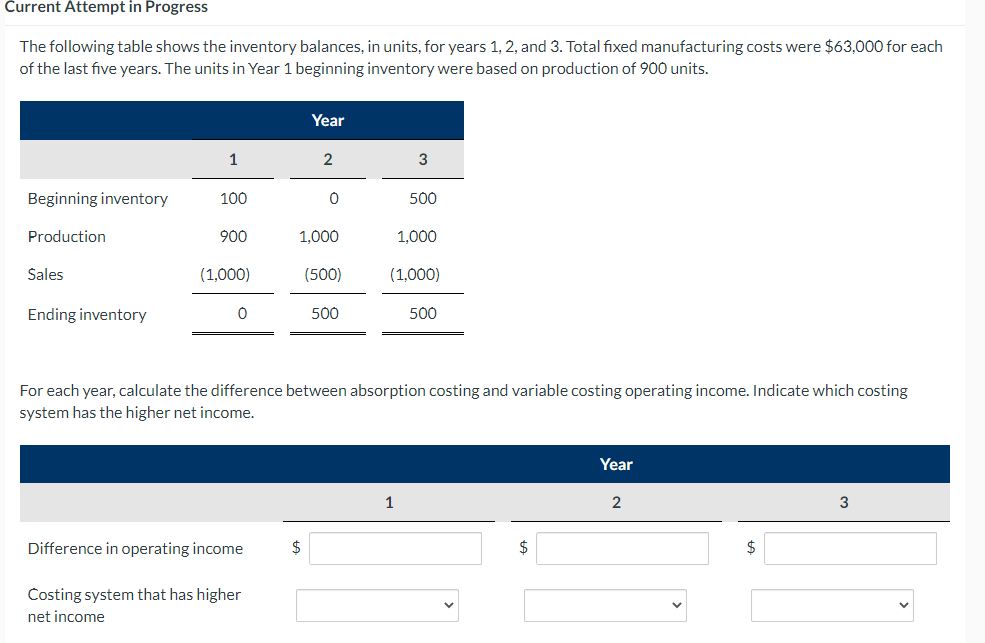Open the Year 1 costing system dropdown

pos(378,605)
